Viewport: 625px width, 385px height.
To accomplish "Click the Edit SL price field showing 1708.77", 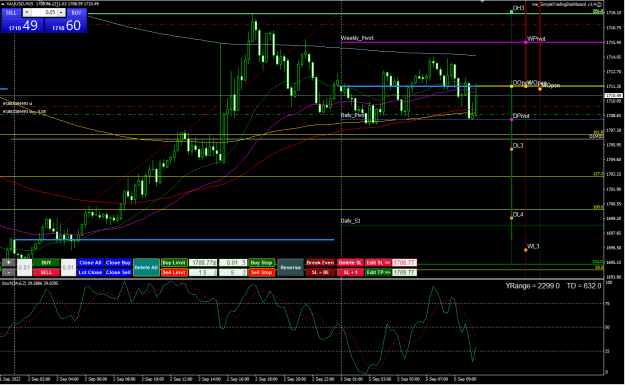I will click(x=405, y=263).
